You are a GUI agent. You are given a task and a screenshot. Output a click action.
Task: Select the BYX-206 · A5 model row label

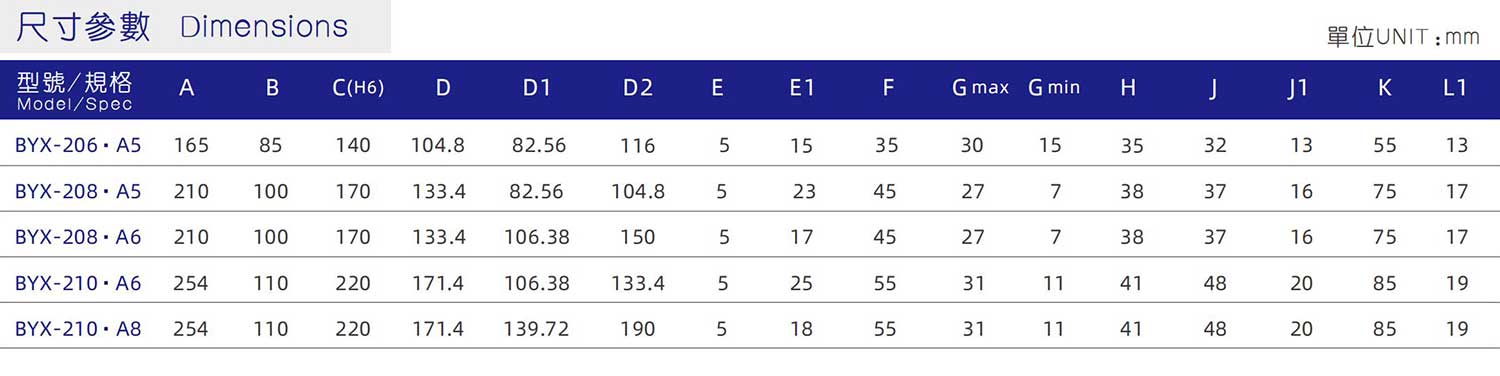(x=78, y=145)
